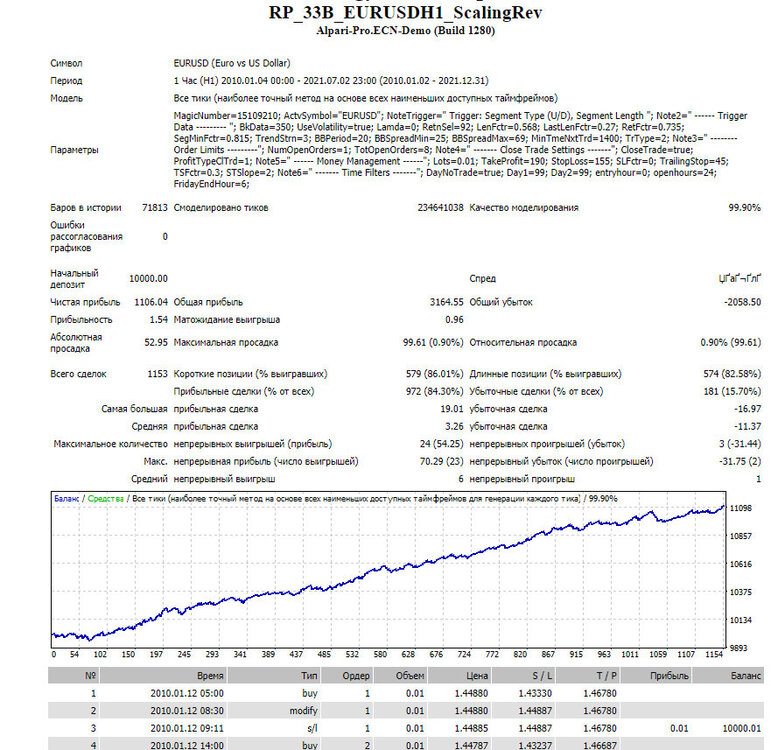Click average loss trade value -11.37
Viewport: 771px width, 750px height.
[x=747, y=426]
